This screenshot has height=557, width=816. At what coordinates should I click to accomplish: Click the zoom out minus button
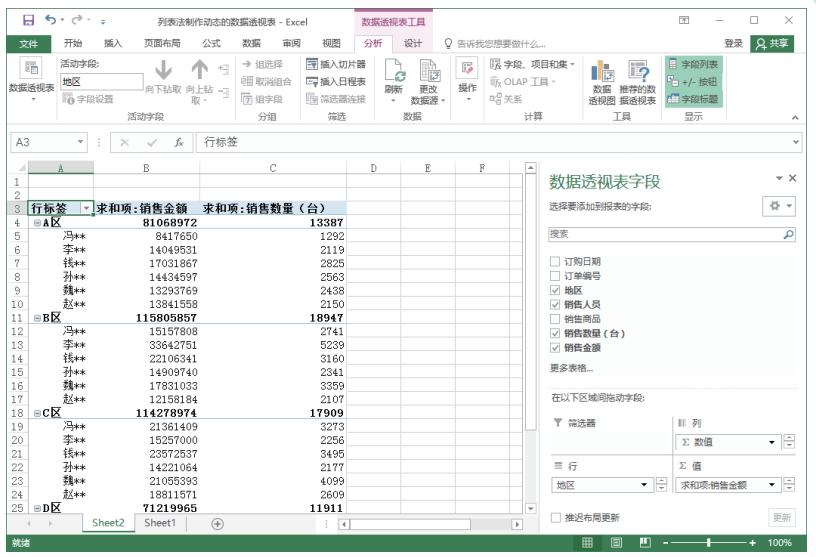point(665,543)
